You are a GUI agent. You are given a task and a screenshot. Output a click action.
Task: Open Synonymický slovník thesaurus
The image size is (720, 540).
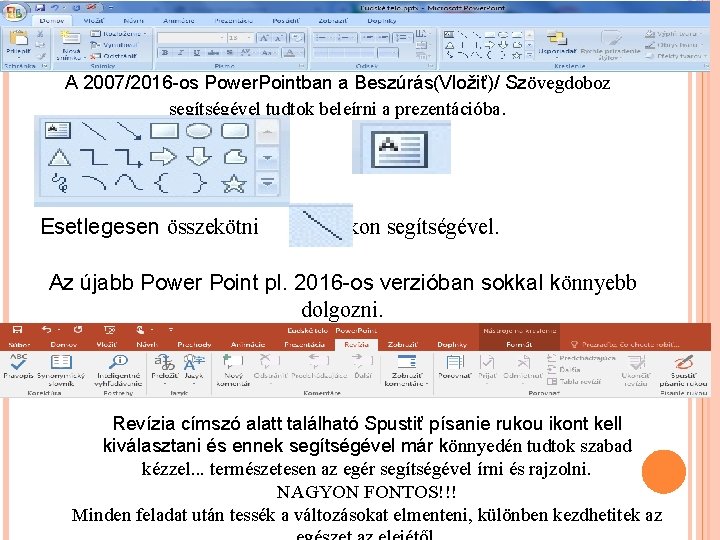point(61,371)
